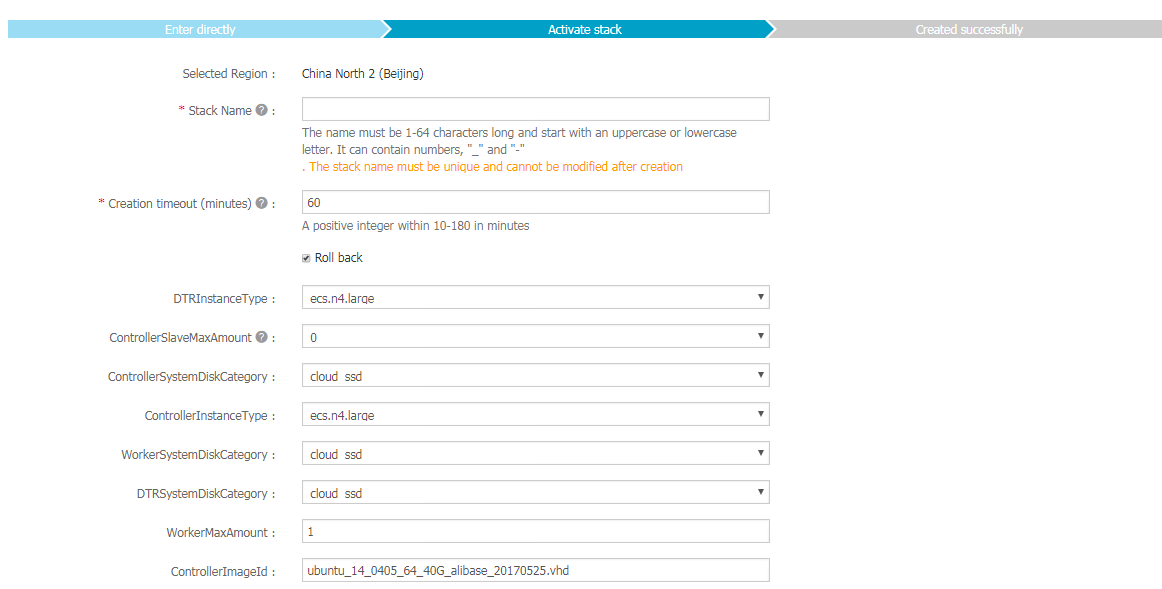
Task: Click the orange stack name uniqueness warning
Action: (x=495, y=167)
